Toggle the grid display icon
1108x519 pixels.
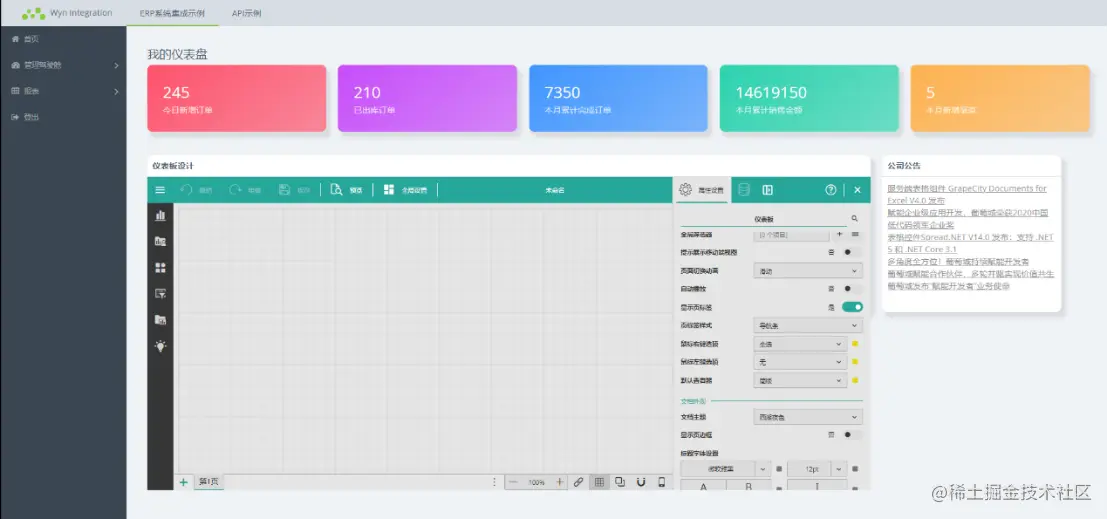(x=599, y=482)
